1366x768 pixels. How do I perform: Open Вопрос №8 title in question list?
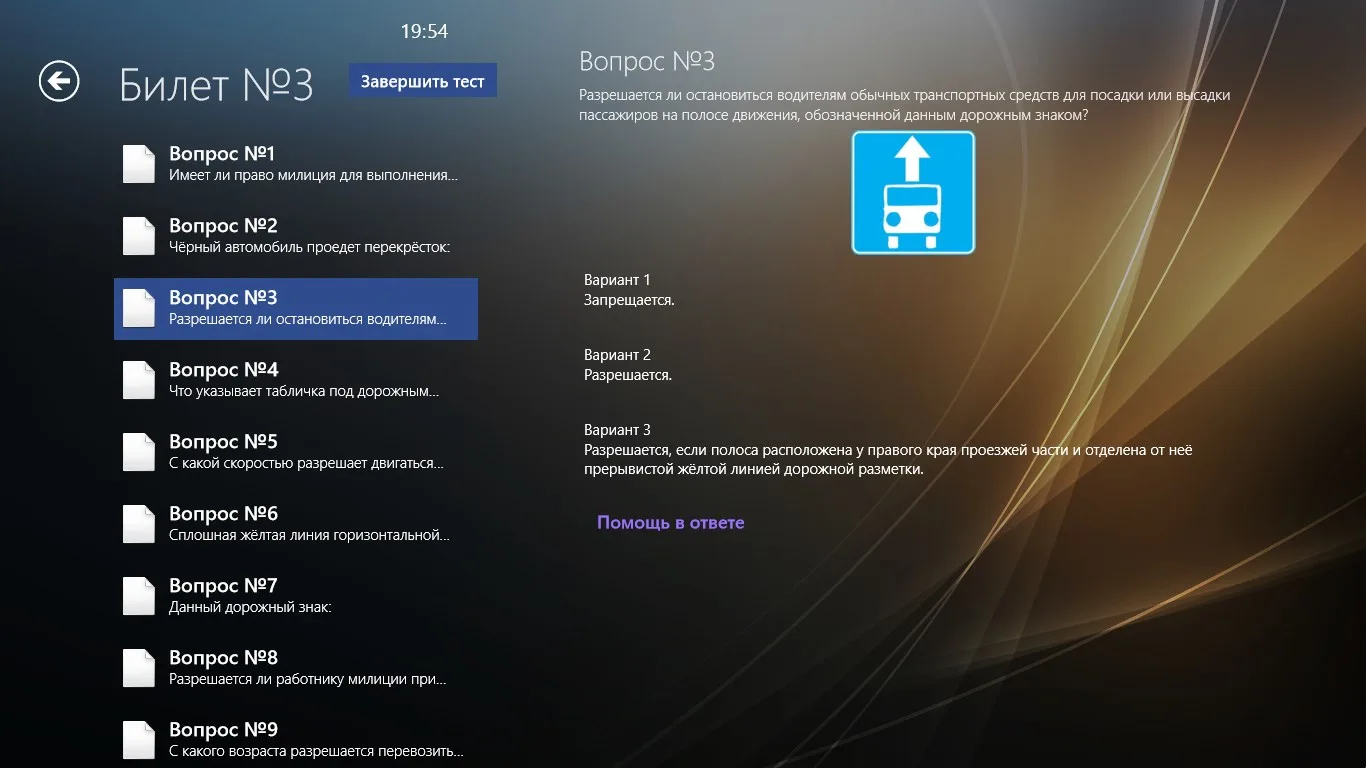coord(223,658)
